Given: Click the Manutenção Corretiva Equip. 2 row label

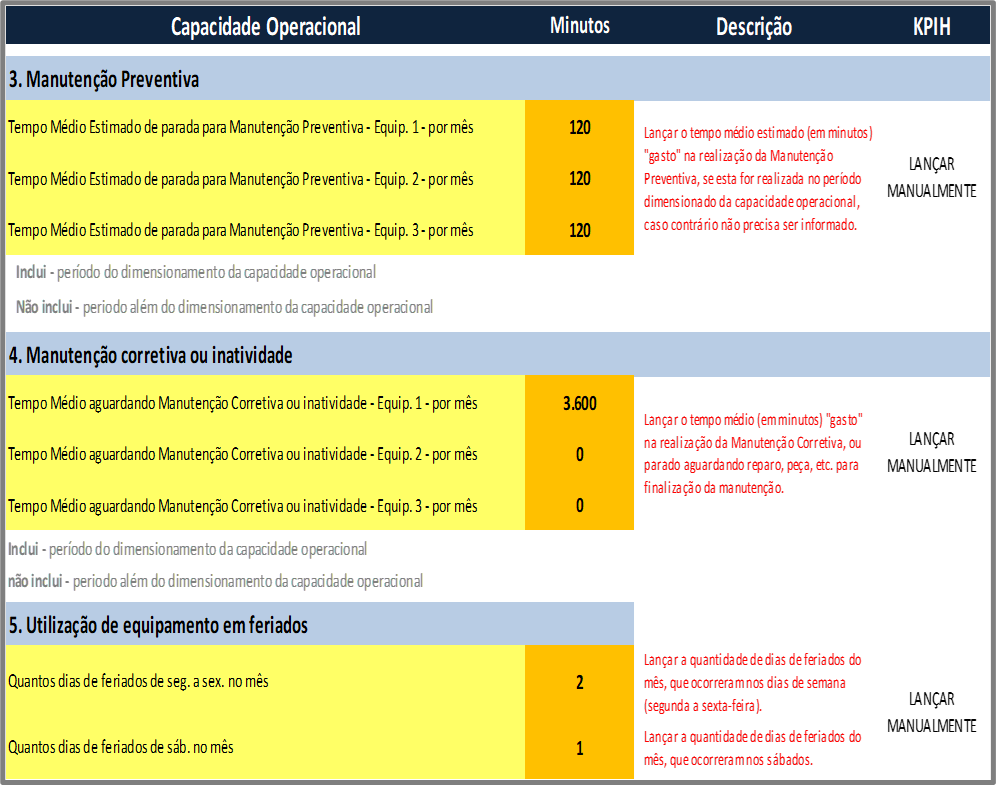Looking at the screenshot, I should point(243,454).
